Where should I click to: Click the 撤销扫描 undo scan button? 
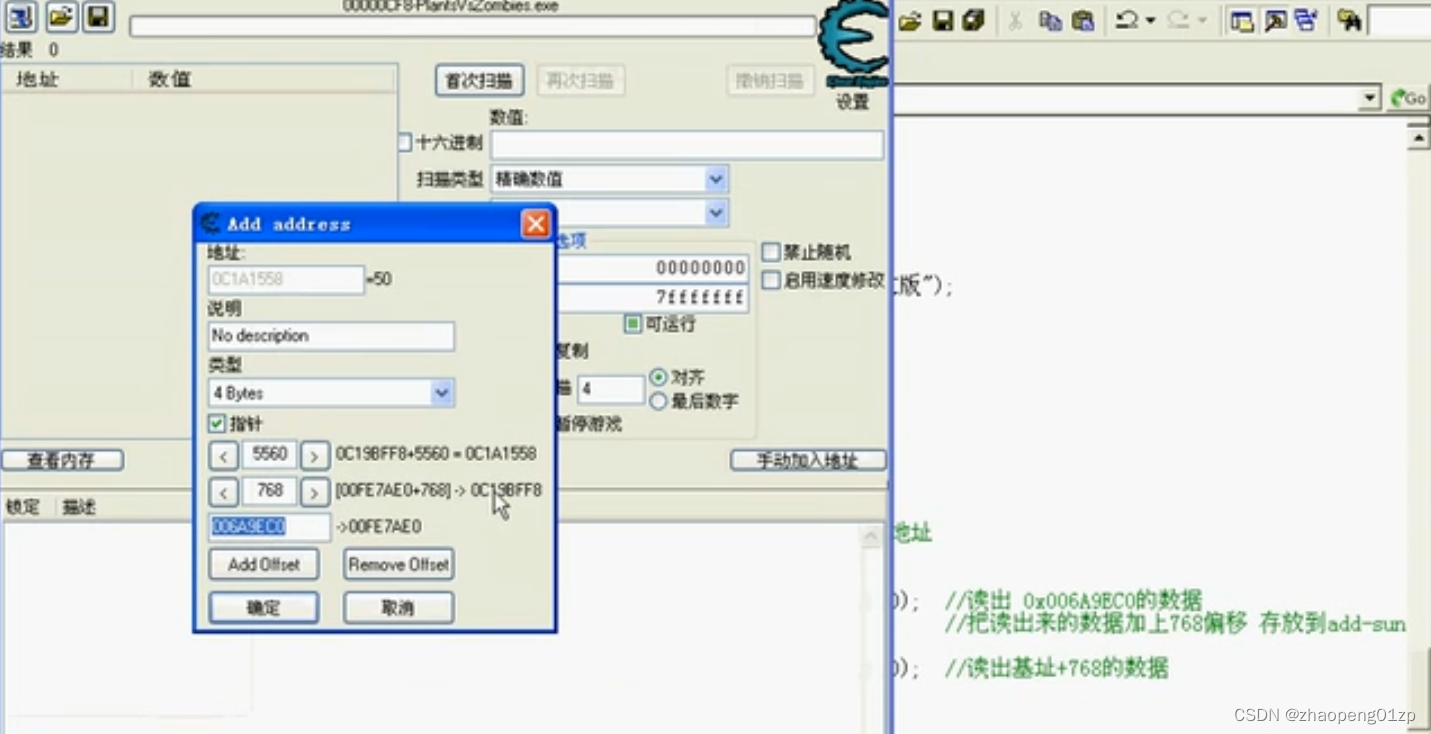click(770, 81)
